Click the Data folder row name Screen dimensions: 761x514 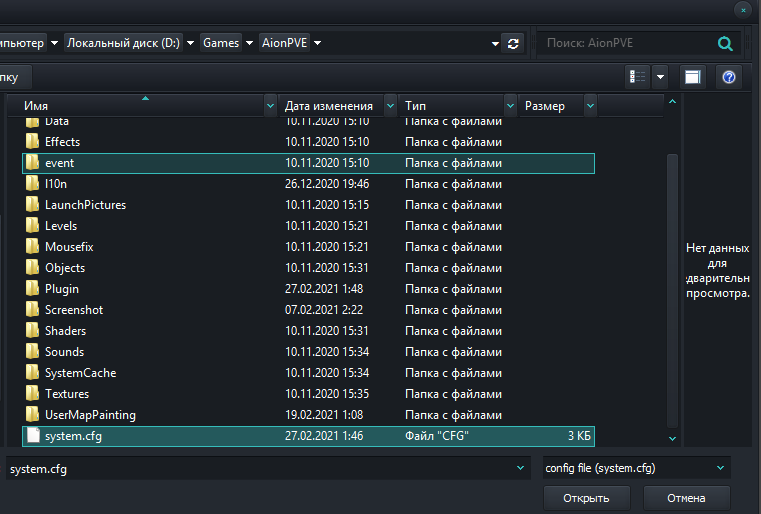[x=57, y=121]
